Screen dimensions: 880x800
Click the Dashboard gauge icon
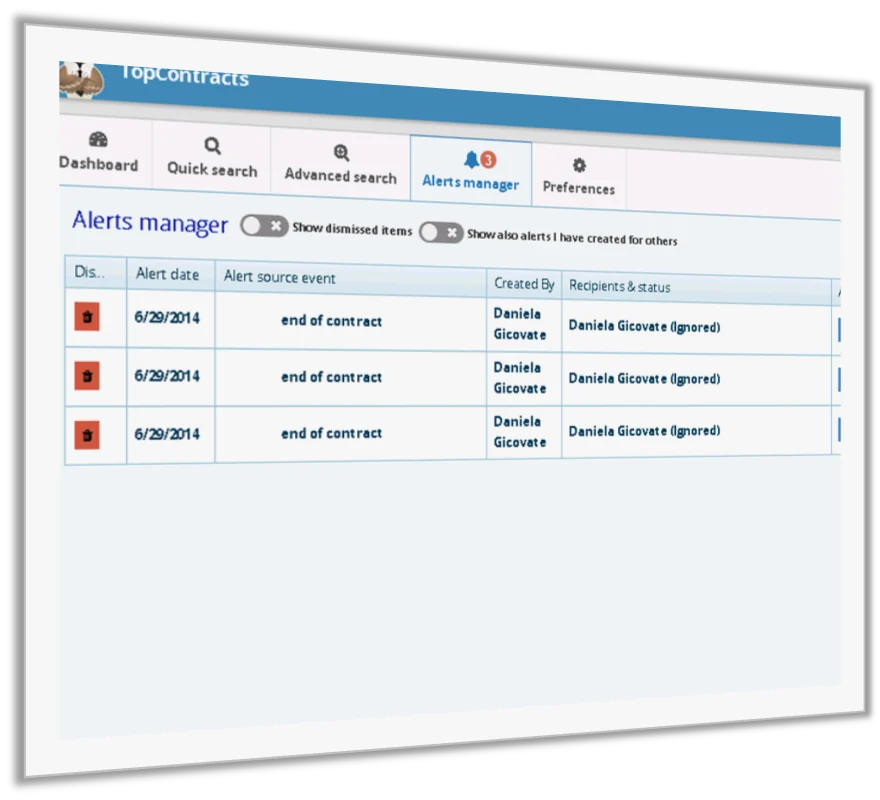pyautogui.click(x=98, y=139)
